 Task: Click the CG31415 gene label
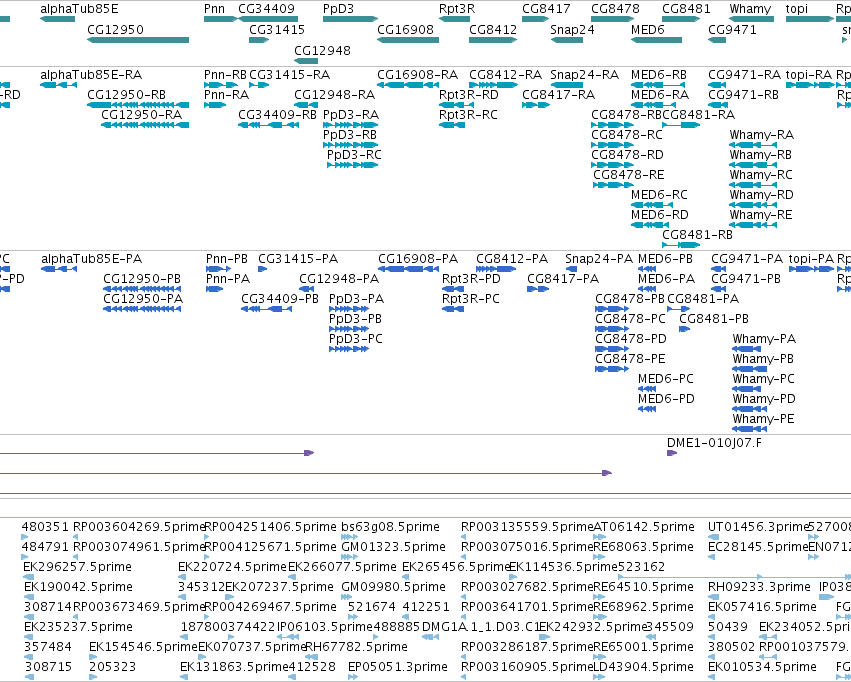277,29
